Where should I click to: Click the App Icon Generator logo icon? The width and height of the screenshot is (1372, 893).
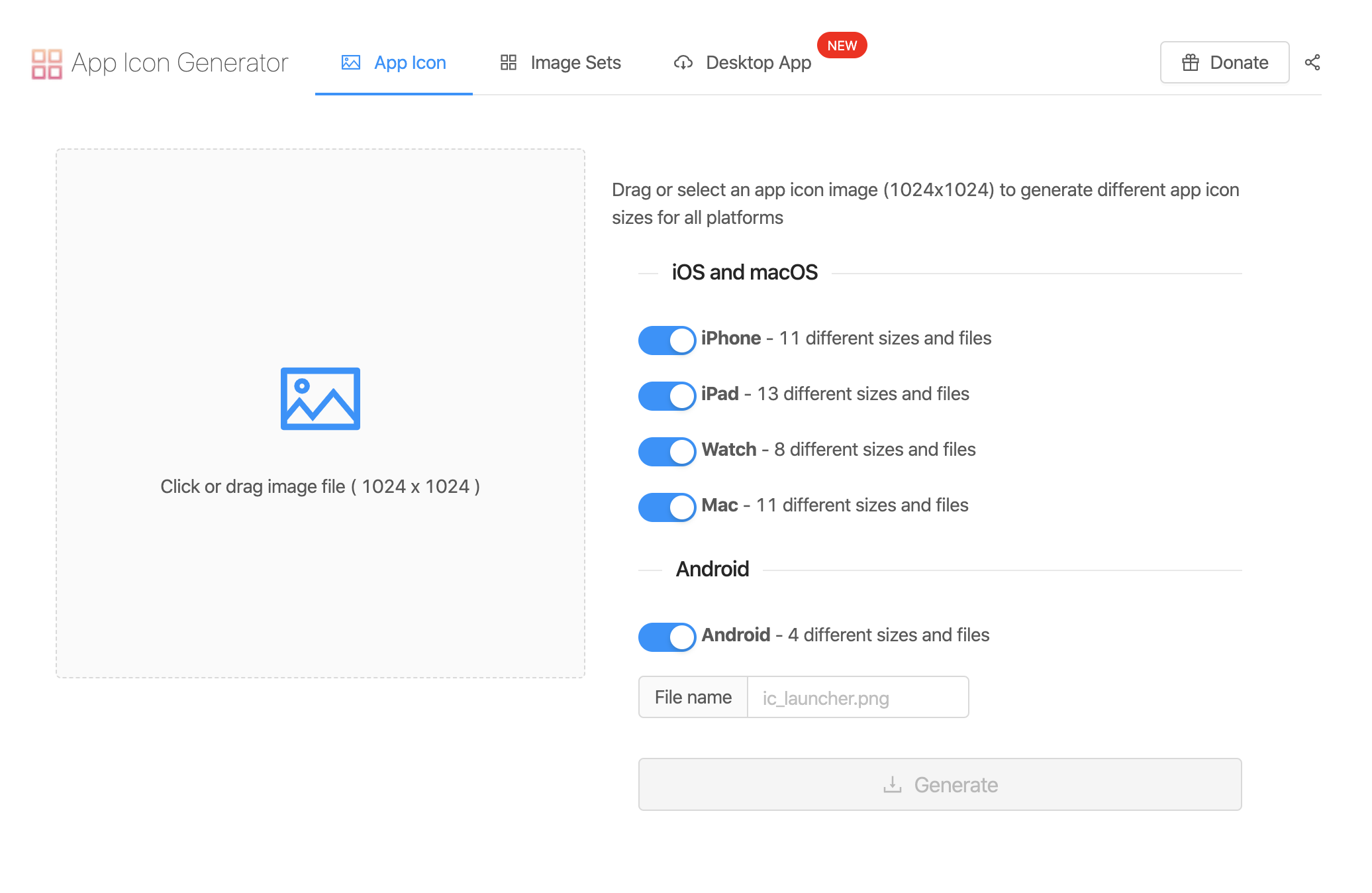pos(46,64)
